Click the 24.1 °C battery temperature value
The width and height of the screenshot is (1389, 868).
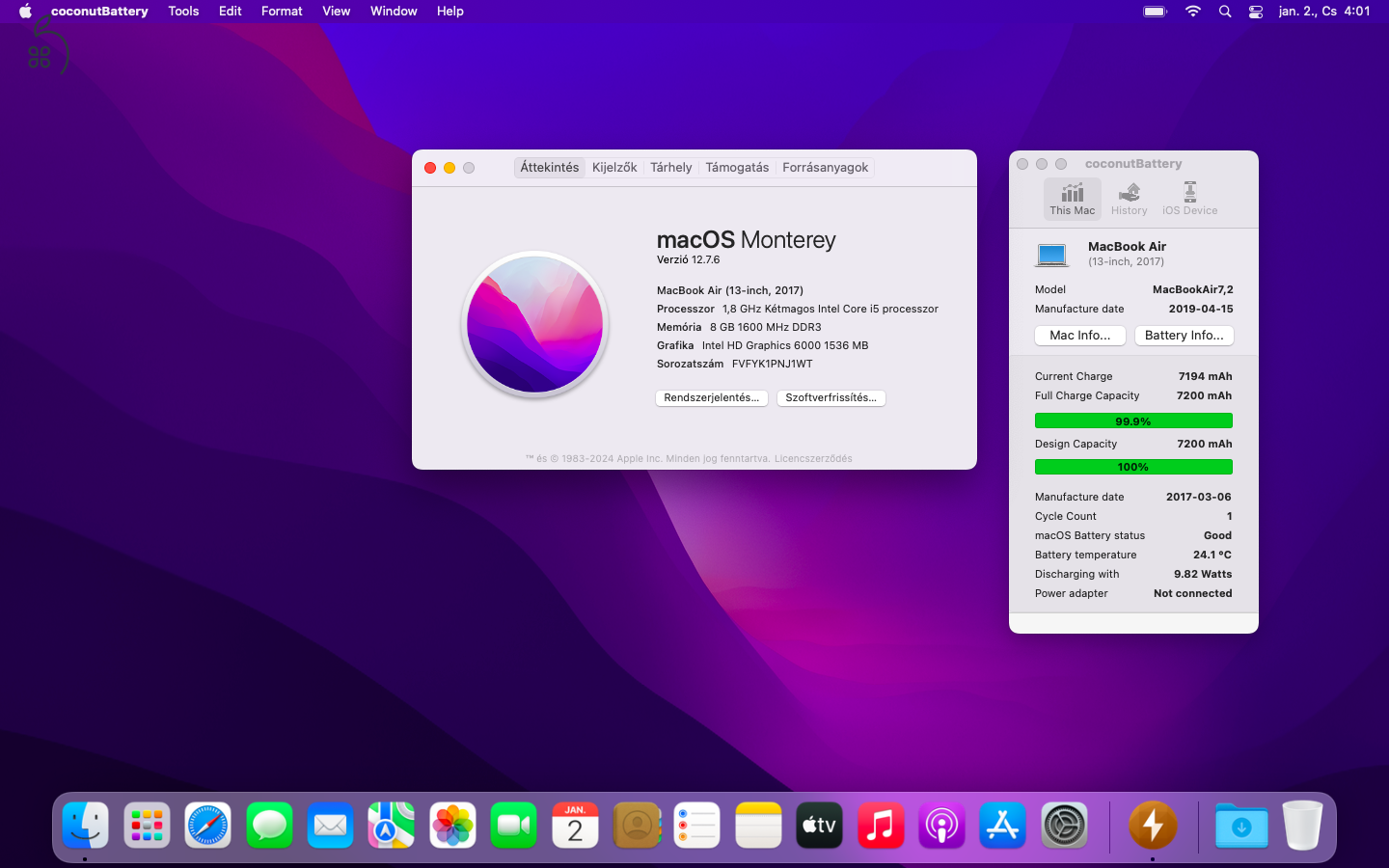click(x=1212, y=556)
